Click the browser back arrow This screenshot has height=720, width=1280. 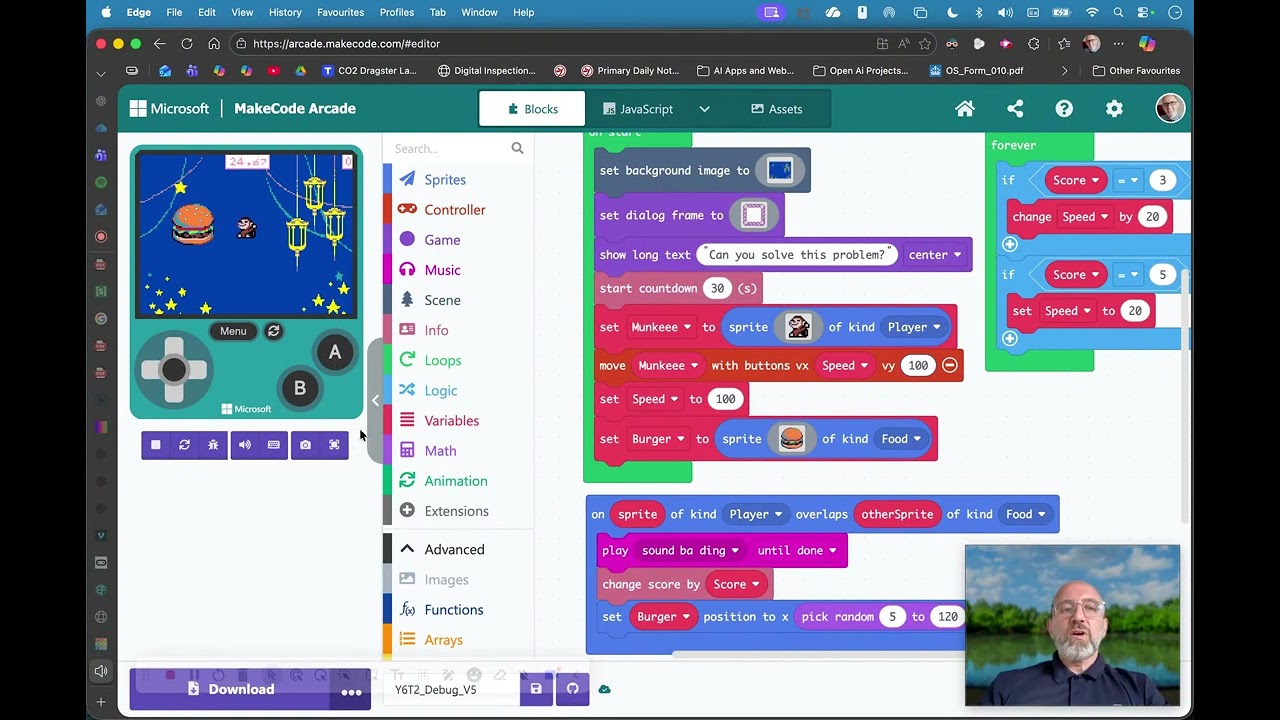tap(160, 44)
